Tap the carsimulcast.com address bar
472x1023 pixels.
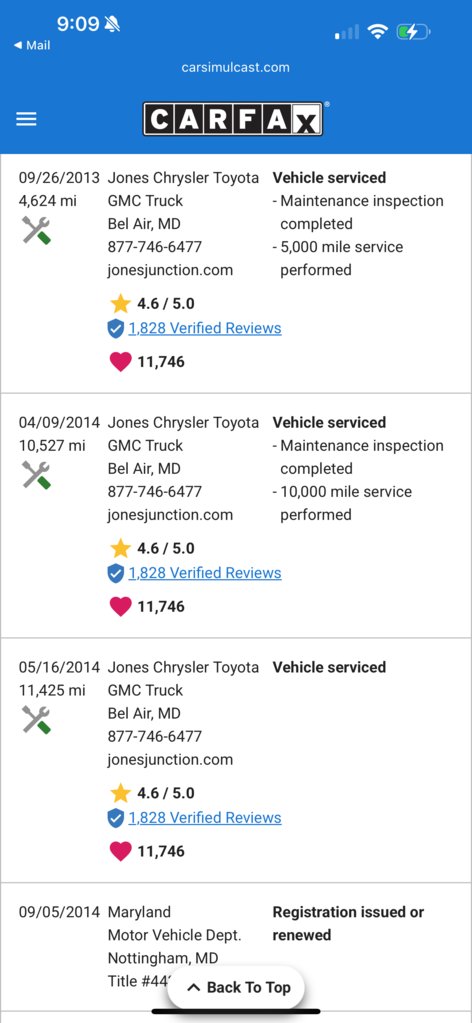pos(236,67)
